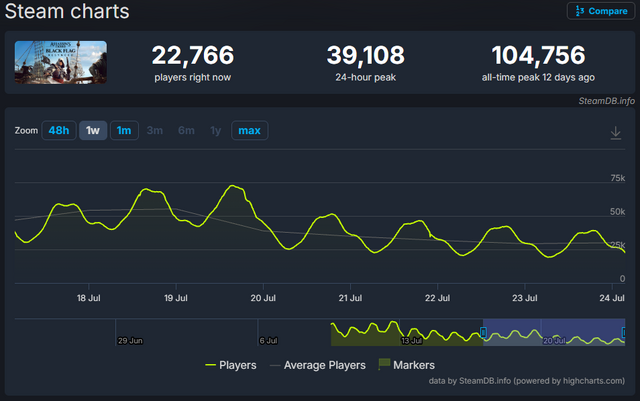Switch zoom to 1m
The width and height of the screenshot is (640, 401).
pyautogui.click(x=124, y=130)
